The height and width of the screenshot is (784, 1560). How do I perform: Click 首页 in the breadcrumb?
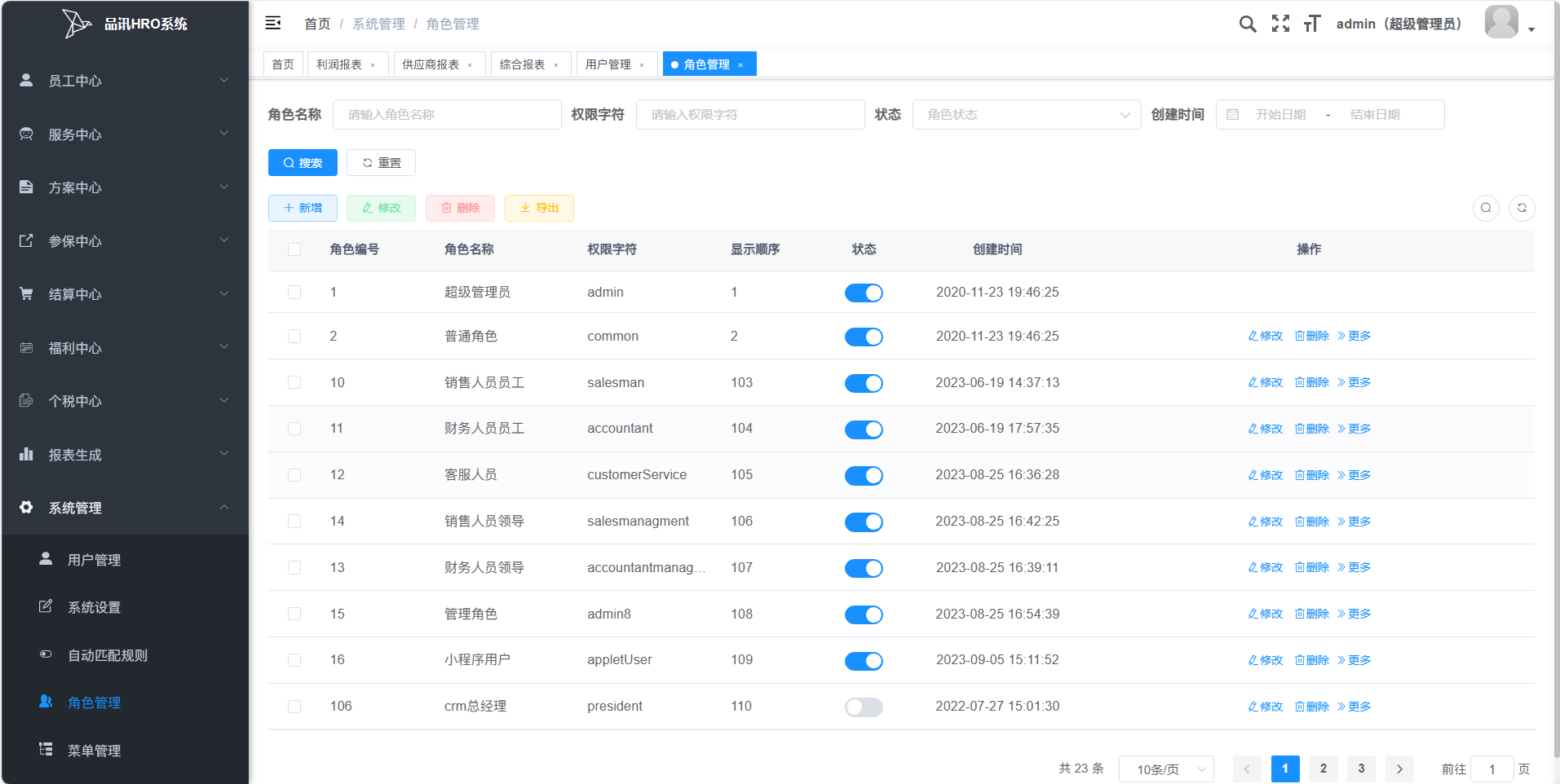317,24
